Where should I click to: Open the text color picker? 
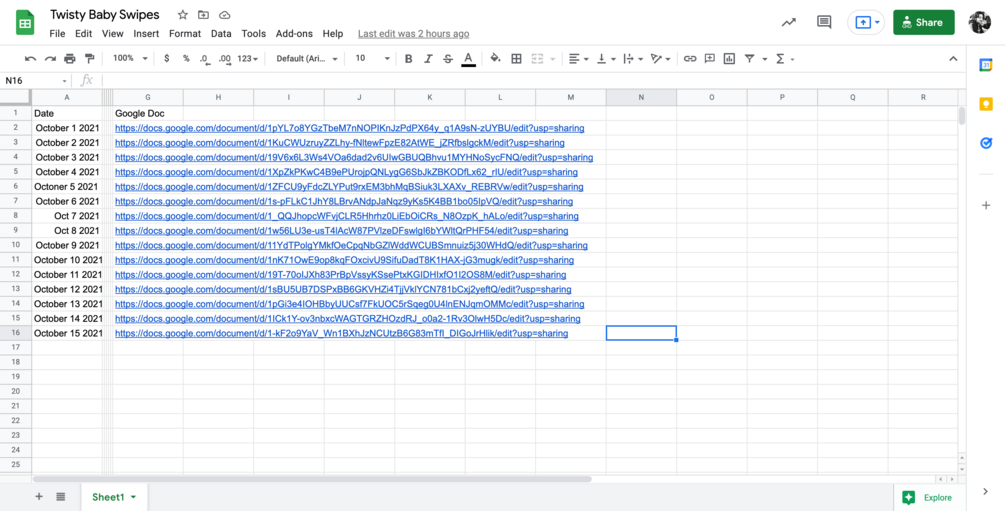point(469,58)
